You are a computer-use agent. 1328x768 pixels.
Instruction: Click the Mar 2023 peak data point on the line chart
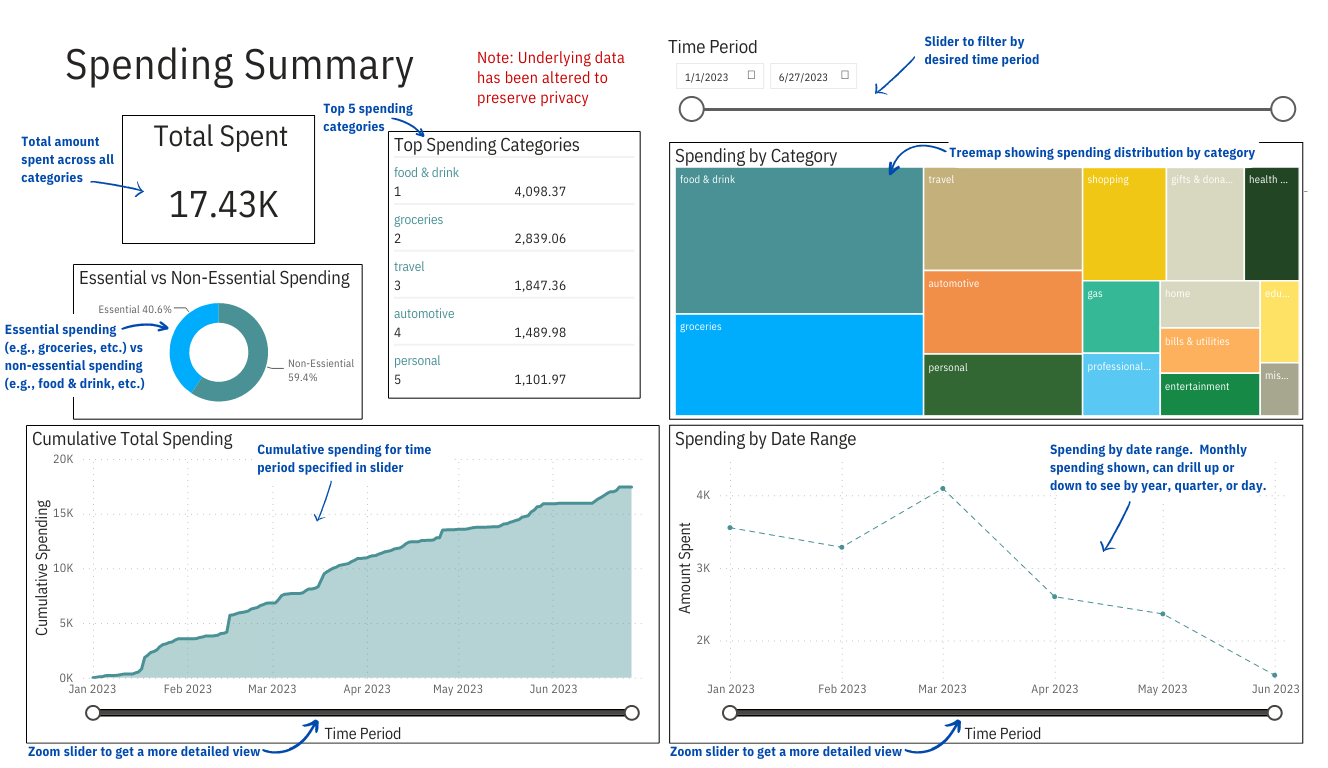point(942,488)
